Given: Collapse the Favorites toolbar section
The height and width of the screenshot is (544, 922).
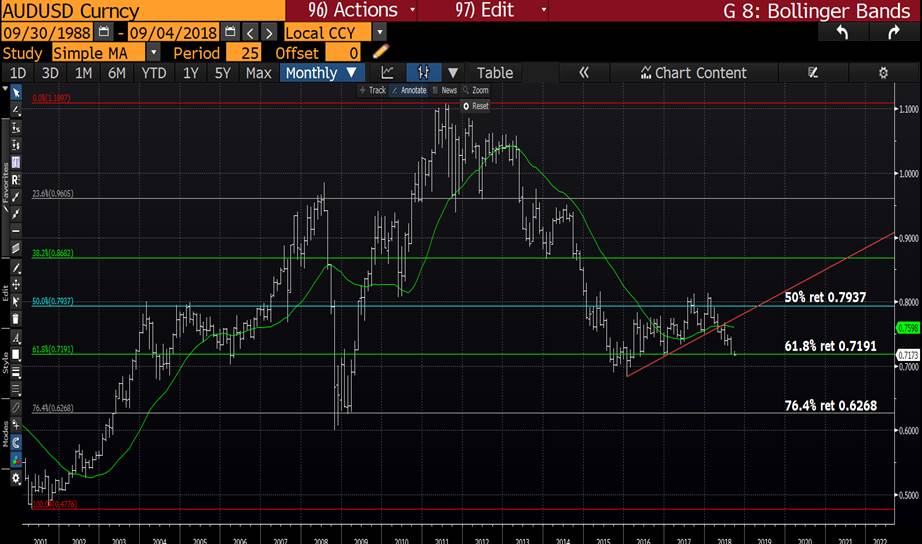Looking at the screenshot, I should pyautogui.click(x=5, y=187).
